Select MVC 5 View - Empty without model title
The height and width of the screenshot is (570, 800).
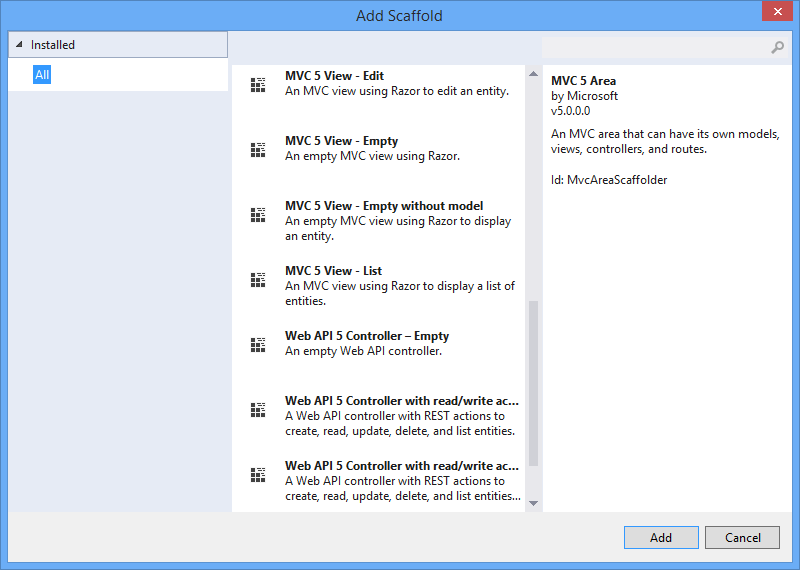pos(384,206)
